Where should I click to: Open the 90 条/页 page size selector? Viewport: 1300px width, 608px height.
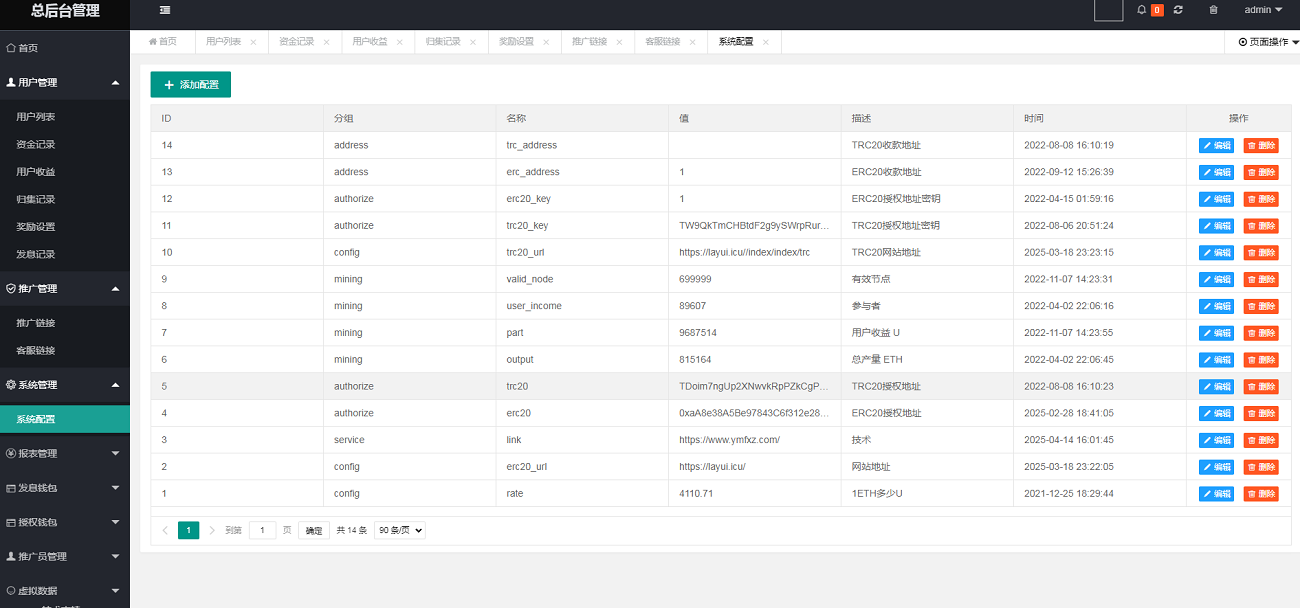pyautogui.click(x=399, y=531)
